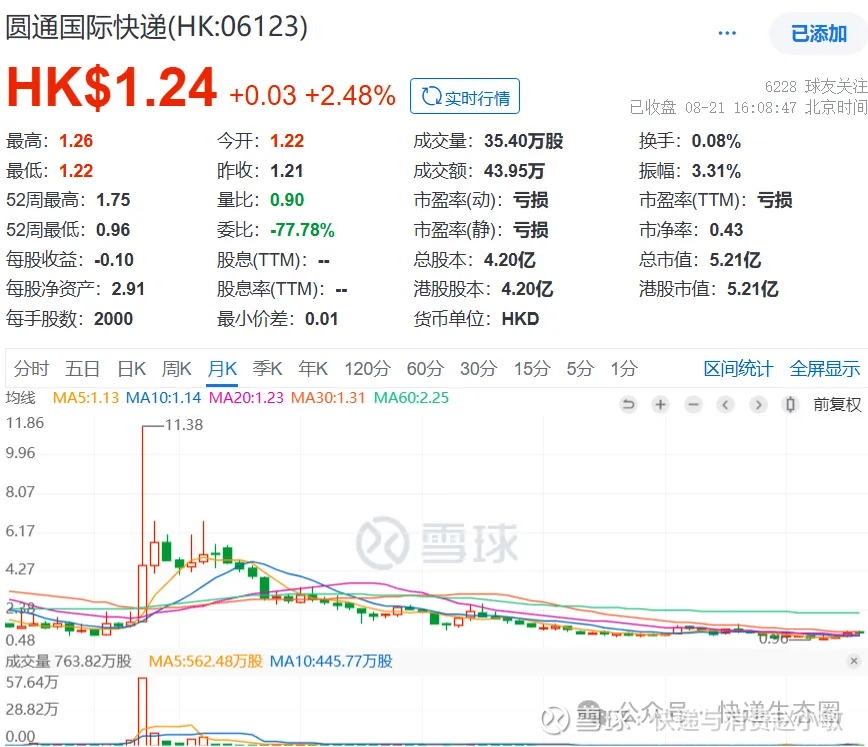
Task: Click the 换手 0.08% value
Action: click(x=716, y=141)
